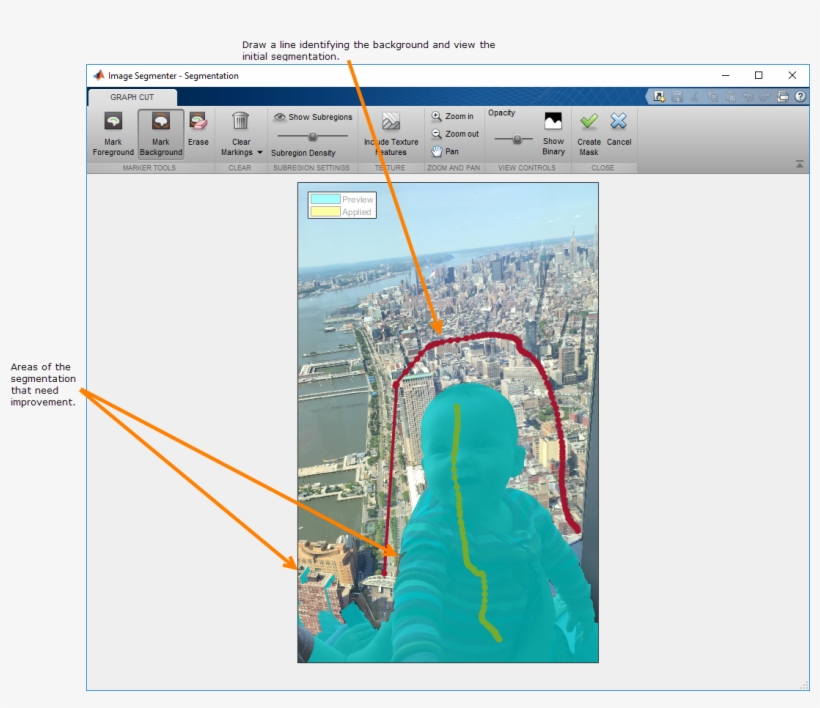Enable Show Subregions

coord(310,117)
